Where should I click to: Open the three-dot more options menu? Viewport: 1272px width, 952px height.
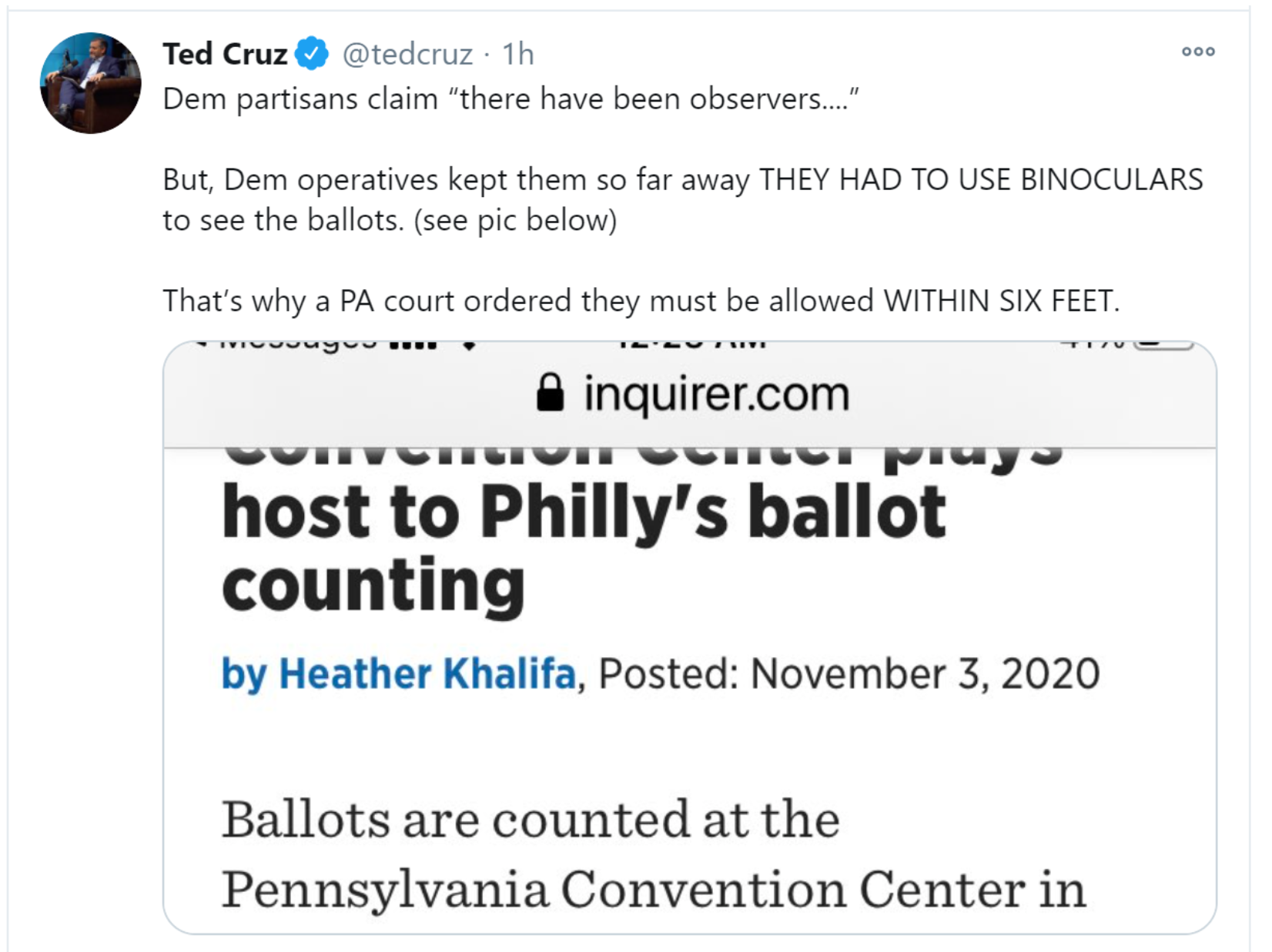pyautogui.click(x=1198, y=52)
